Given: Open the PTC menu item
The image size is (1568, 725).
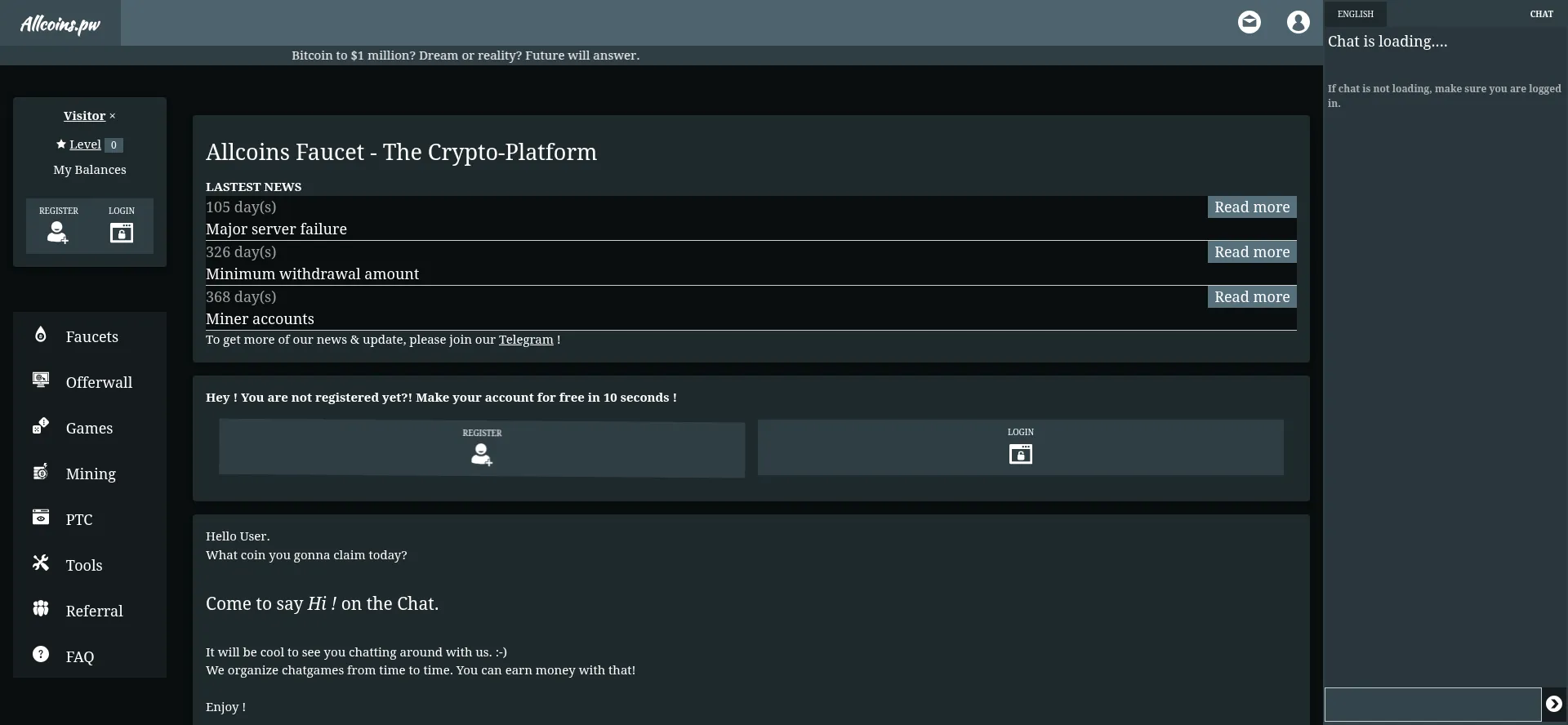Looking at the screenshot, I should point(90,518).
